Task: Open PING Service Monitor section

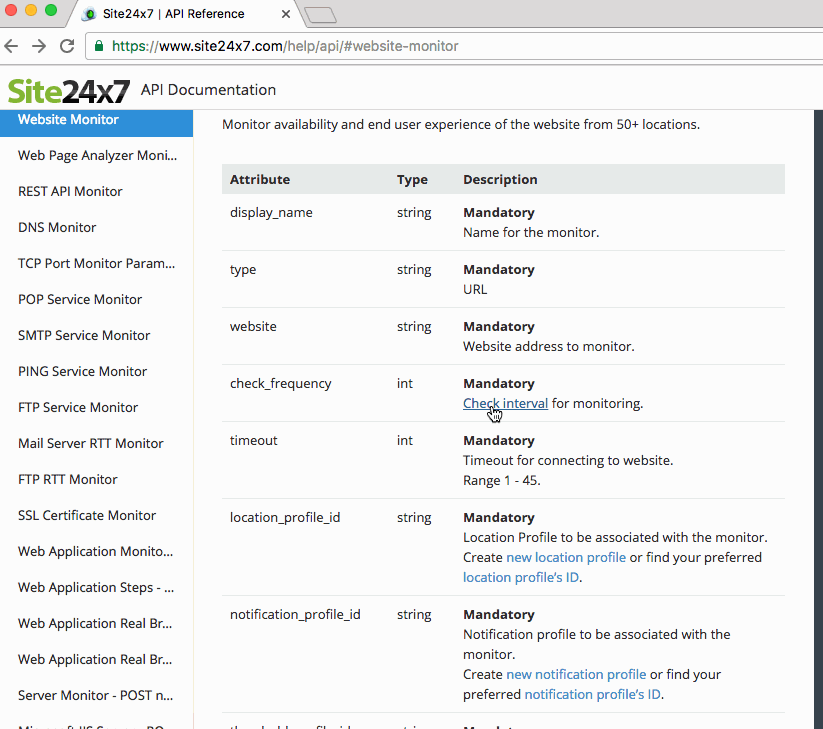Action: 82,372
